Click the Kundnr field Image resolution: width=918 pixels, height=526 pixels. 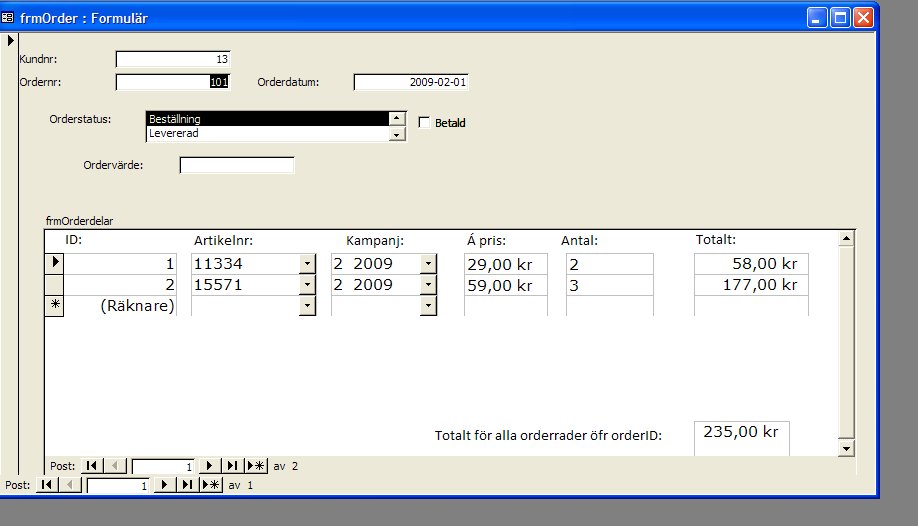tap(173, 59)
